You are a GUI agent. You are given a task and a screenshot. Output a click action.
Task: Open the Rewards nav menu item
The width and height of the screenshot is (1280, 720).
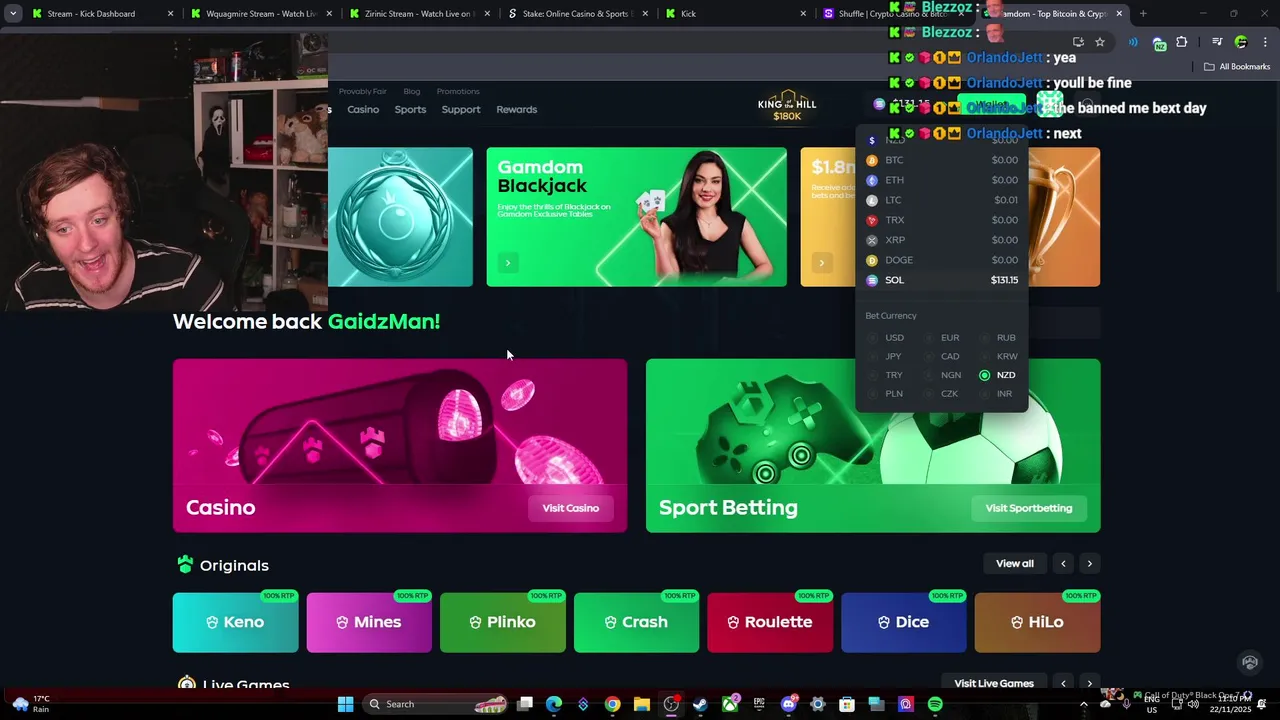(517, 109)
